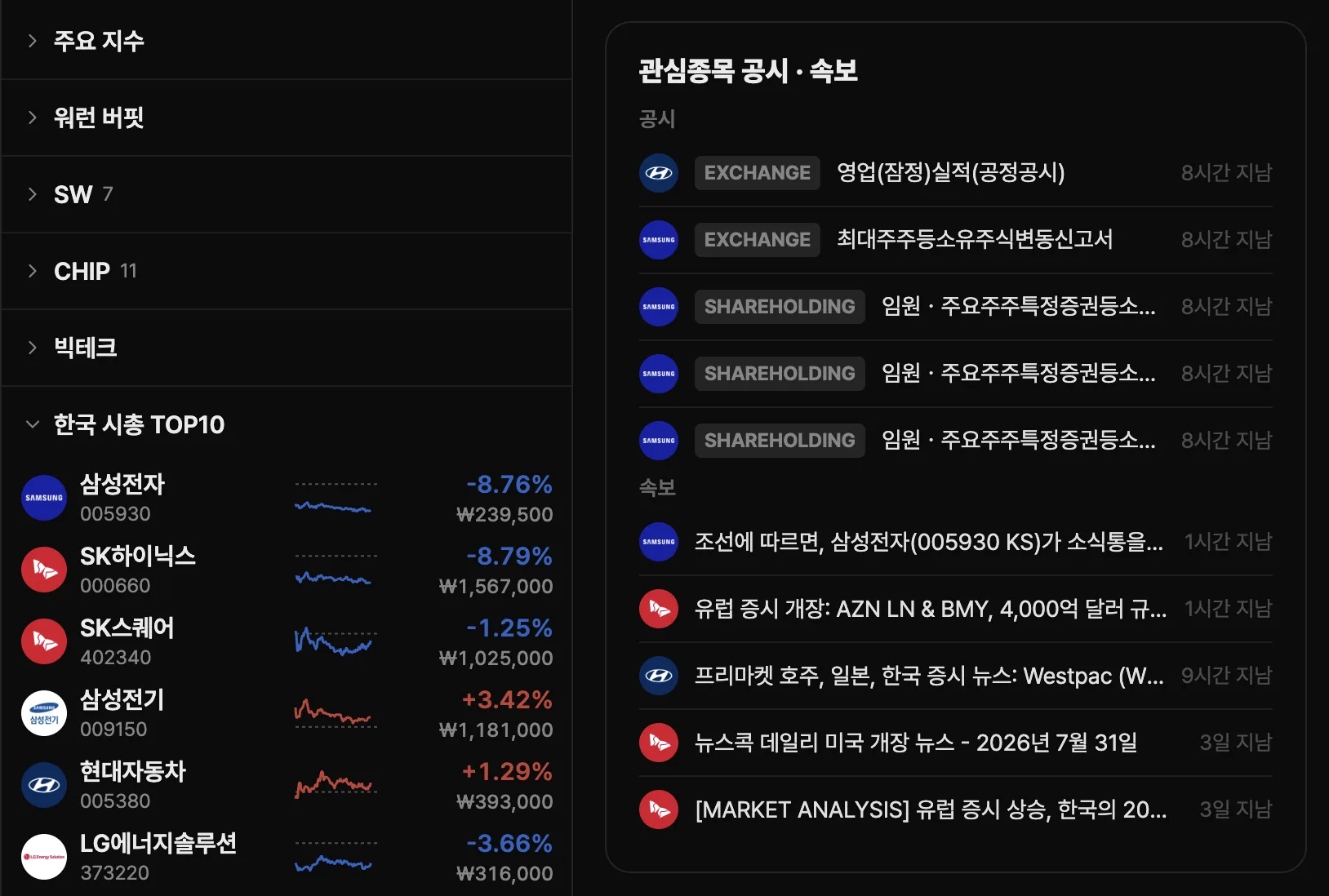Click the SK하이닉스 stock name

138,557
